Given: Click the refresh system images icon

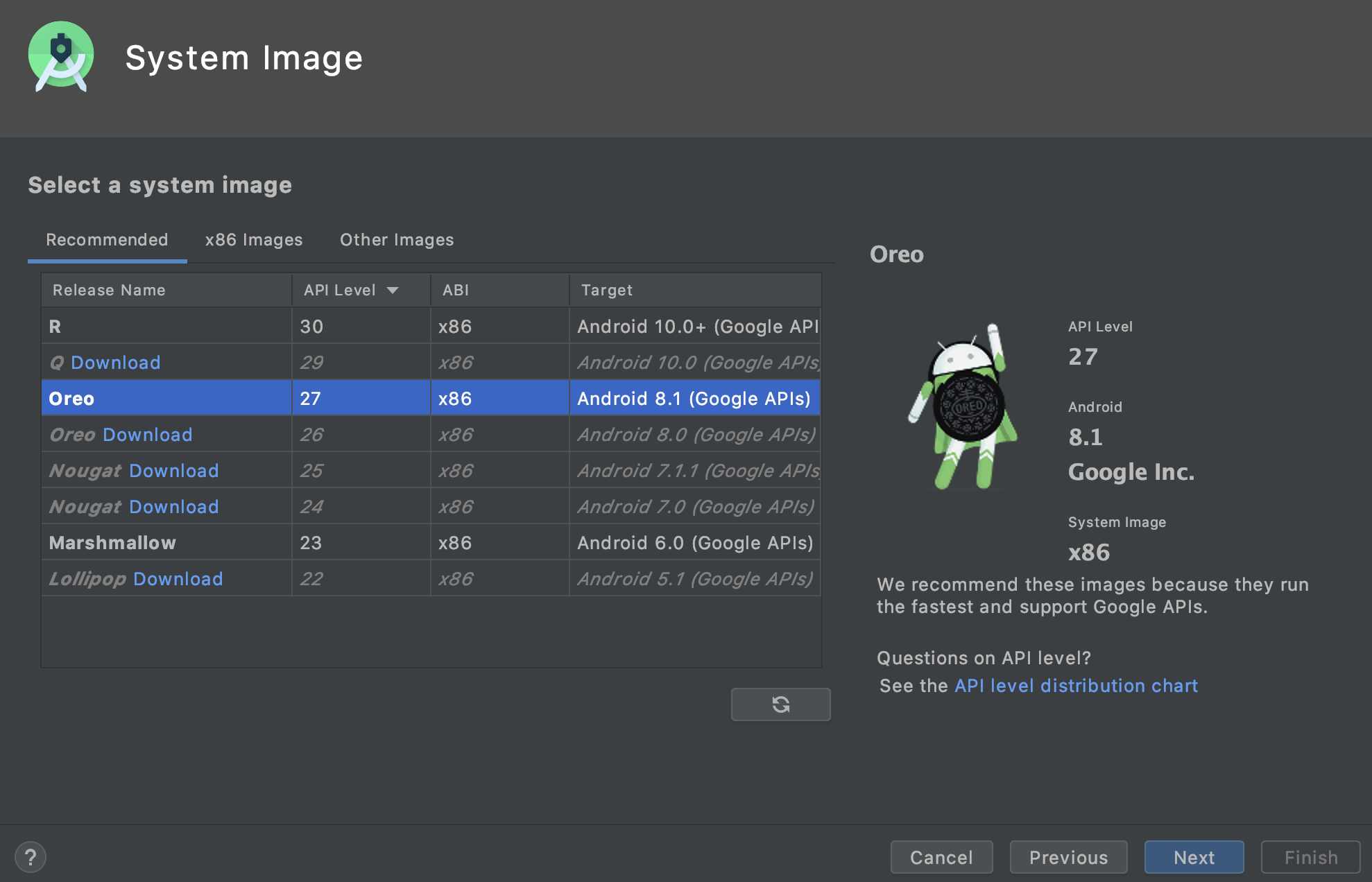Looking at the screenshot, I should 780,704.
